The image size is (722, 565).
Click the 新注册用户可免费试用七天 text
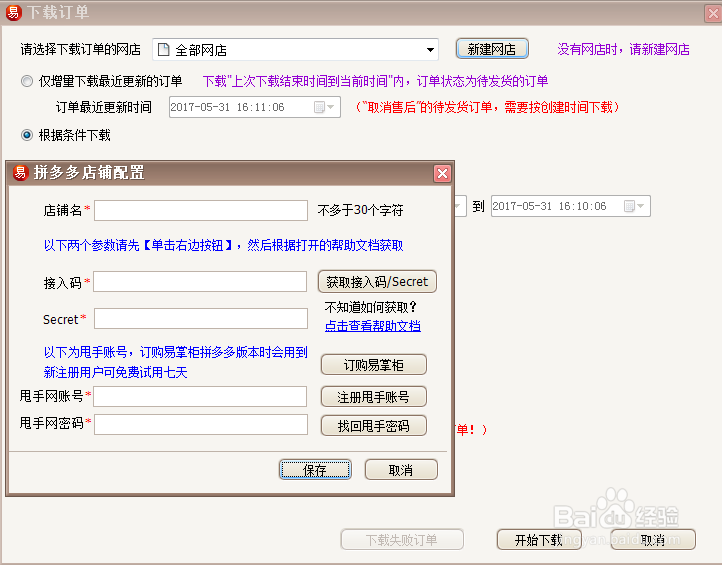click(116, 372)
